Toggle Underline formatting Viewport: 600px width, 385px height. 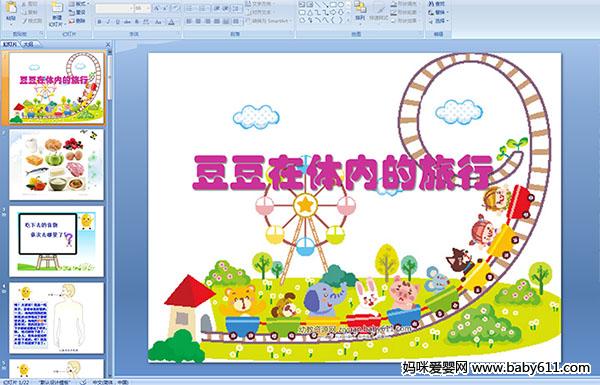tap(117, 22)
